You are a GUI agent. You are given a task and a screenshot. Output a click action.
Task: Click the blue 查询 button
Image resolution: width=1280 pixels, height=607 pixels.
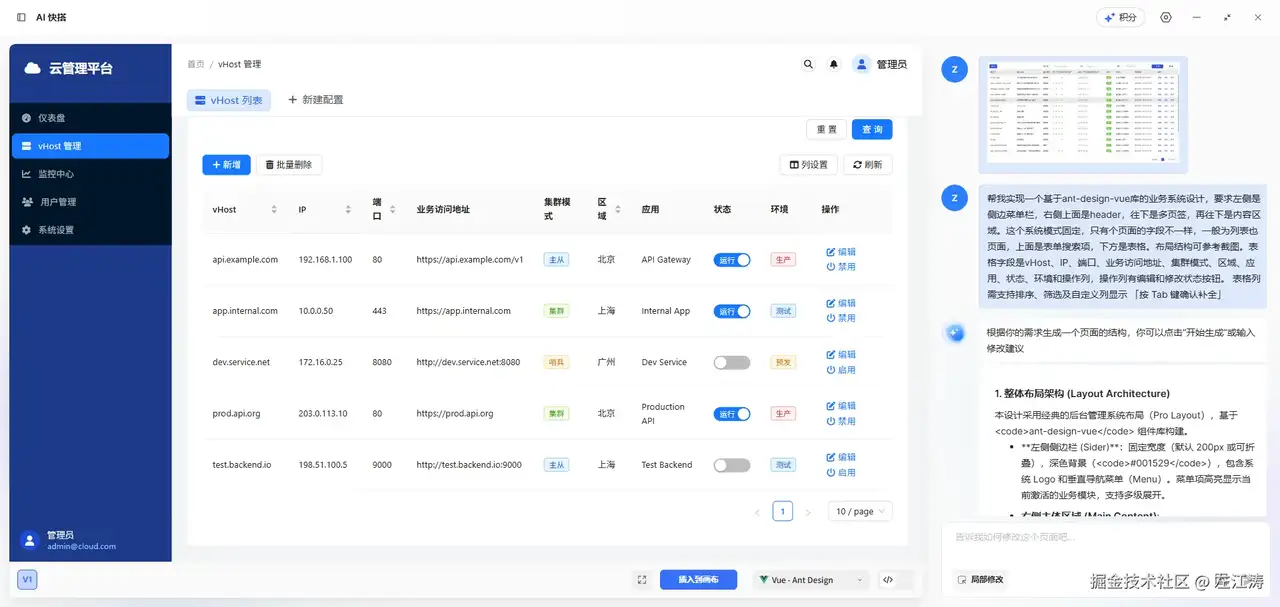tap(872, 129)
